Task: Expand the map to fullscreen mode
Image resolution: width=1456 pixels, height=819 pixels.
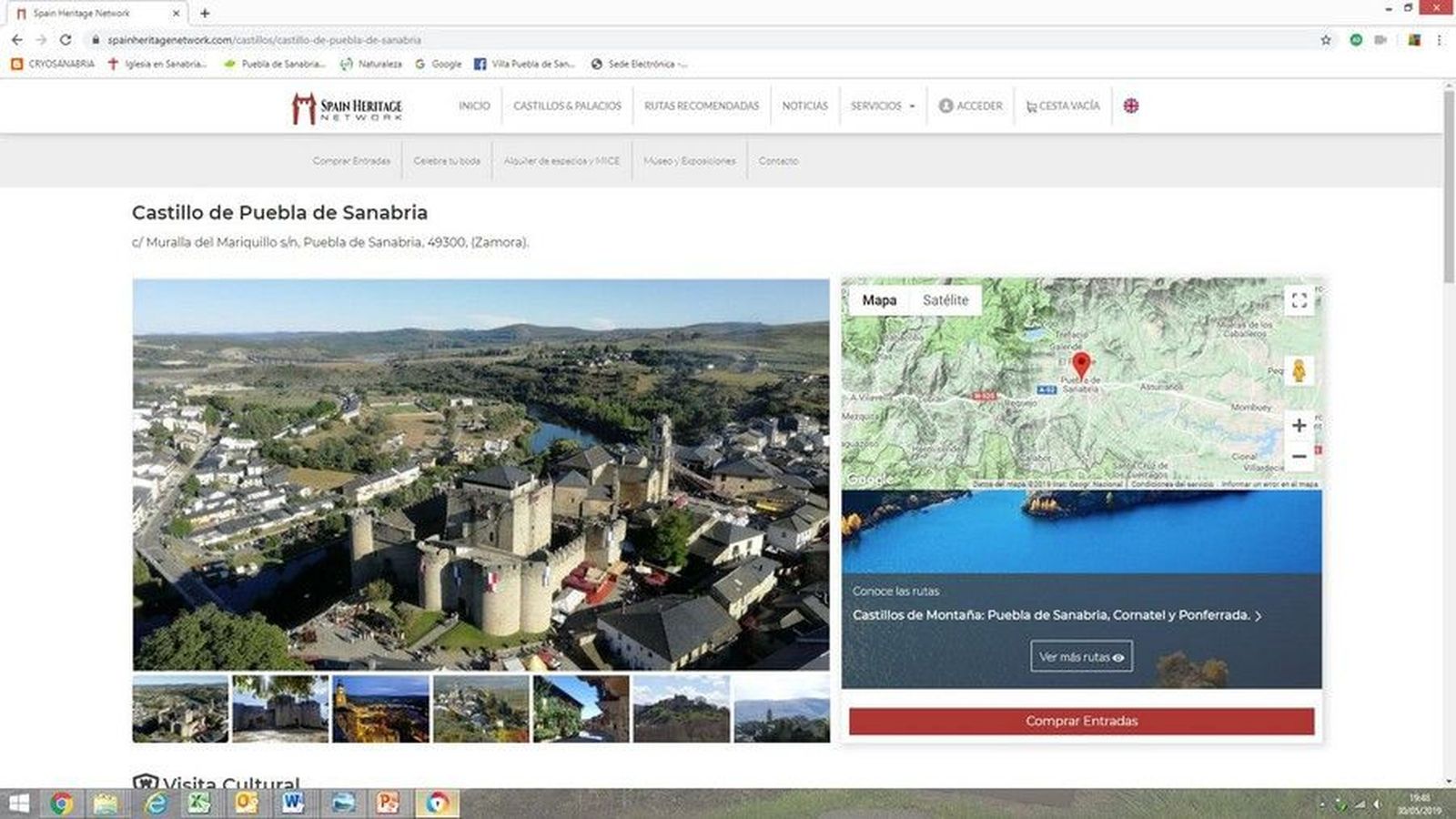Action: [1299, 300]
